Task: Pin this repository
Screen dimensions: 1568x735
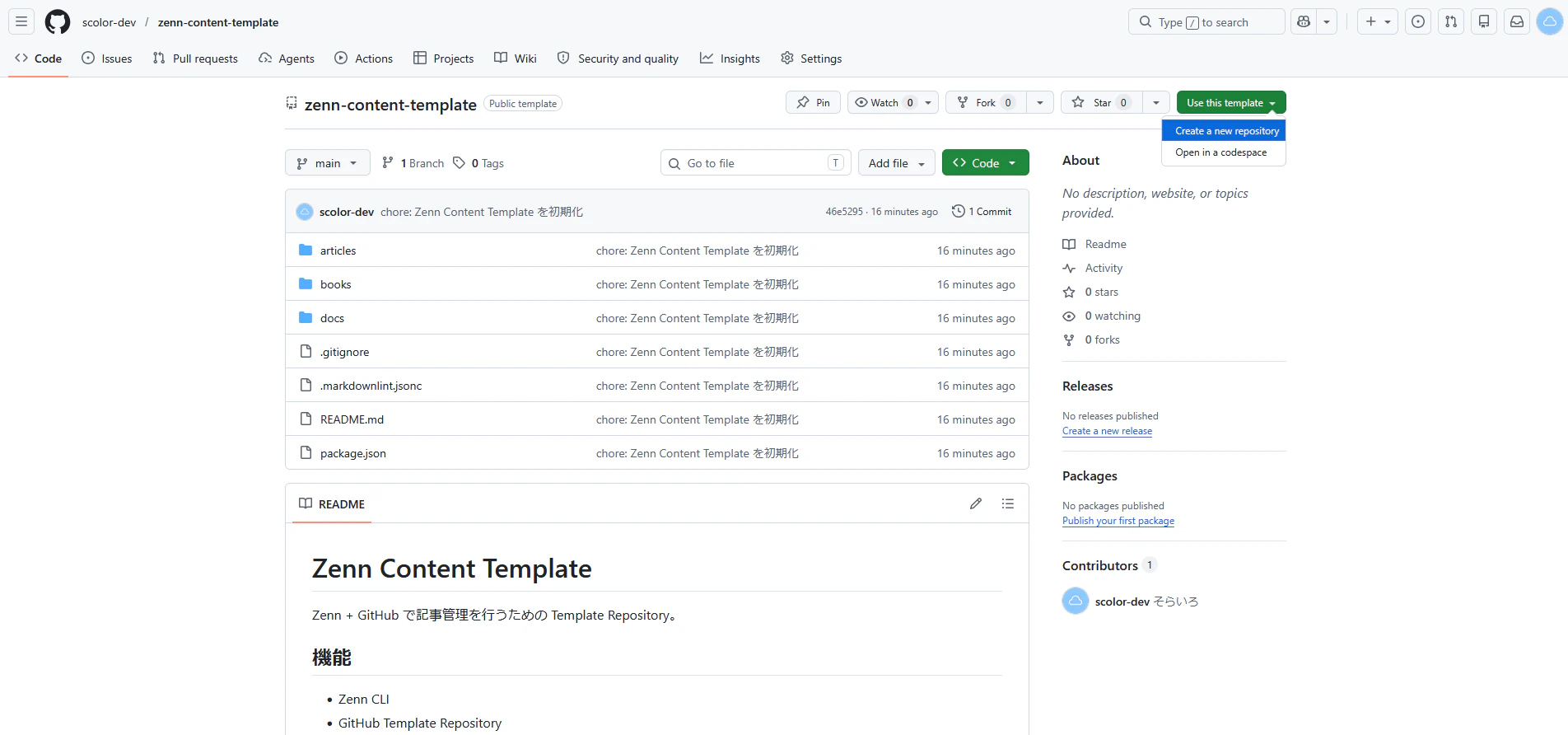Action: (x=814, y=102)
